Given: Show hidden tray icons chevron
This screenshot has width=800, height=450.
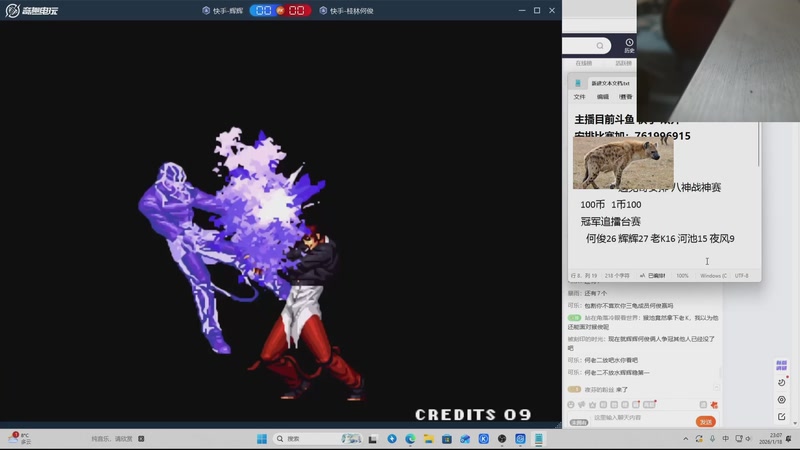Looking at the screenshot, I should 685,439.
